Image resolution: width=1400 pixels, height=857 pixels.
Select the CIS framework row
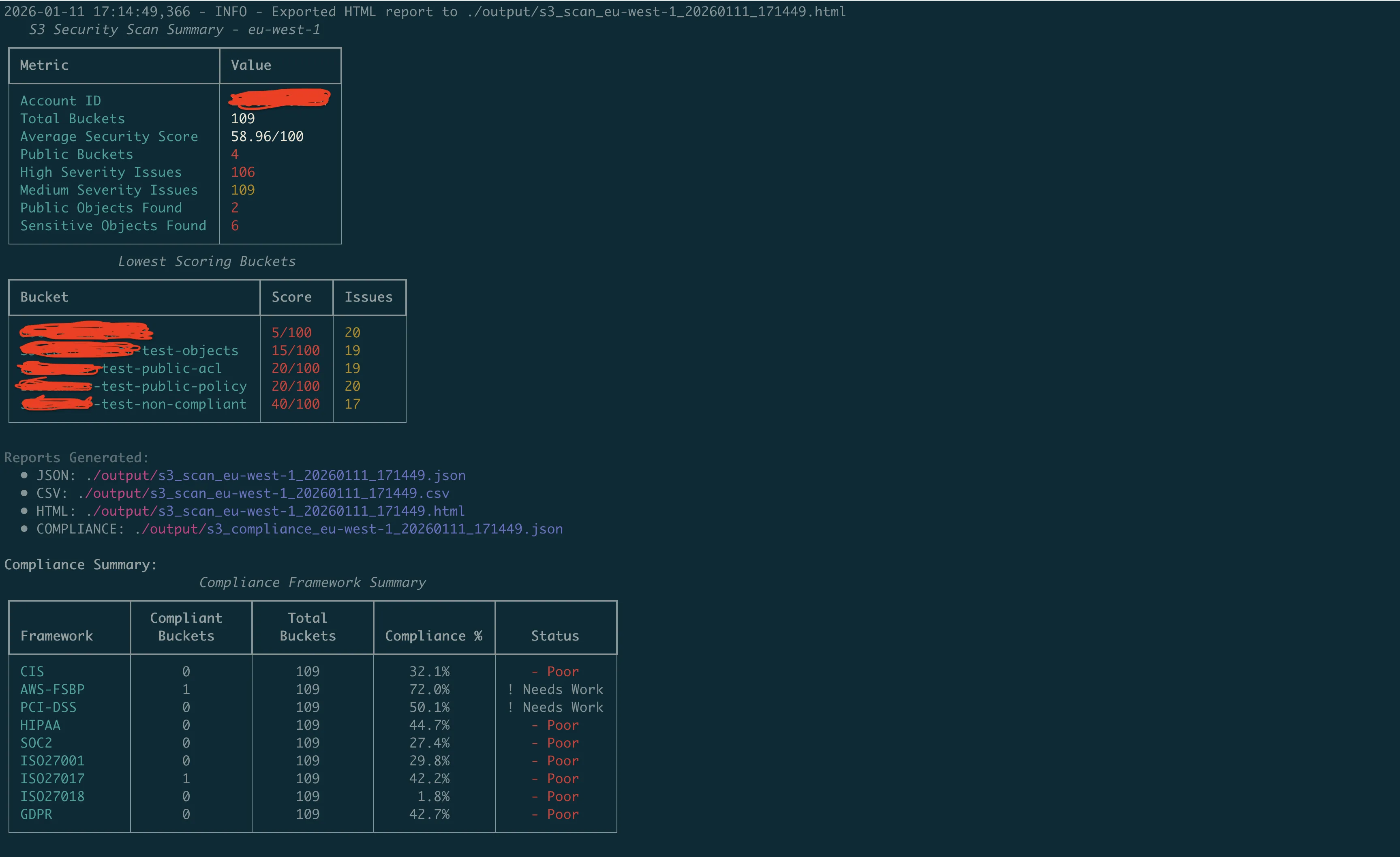pyautogui.click(x=32, y=671)
